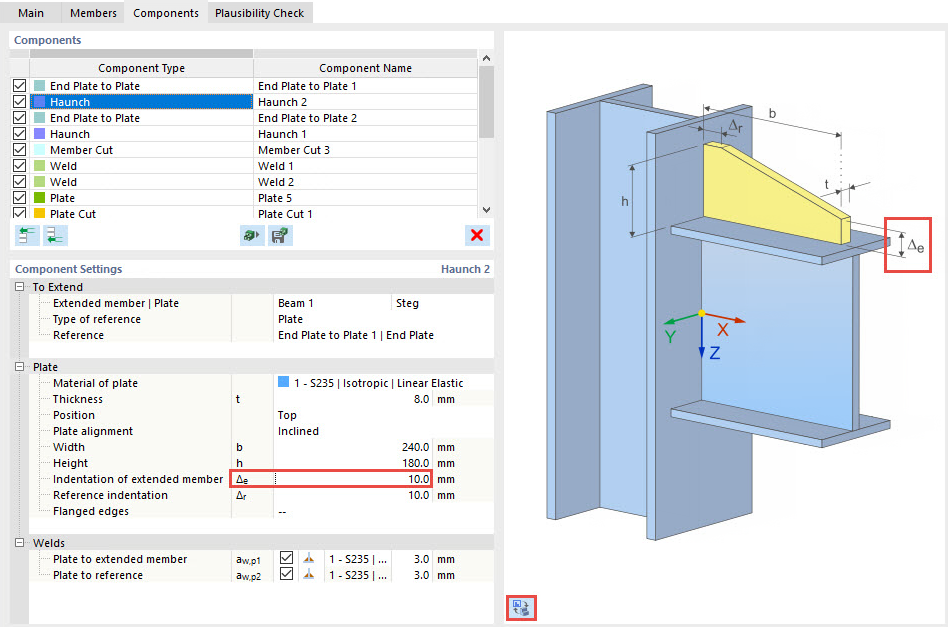Click the save component to library icon
The height and width of the screenshot is (627, 948).
280,235
